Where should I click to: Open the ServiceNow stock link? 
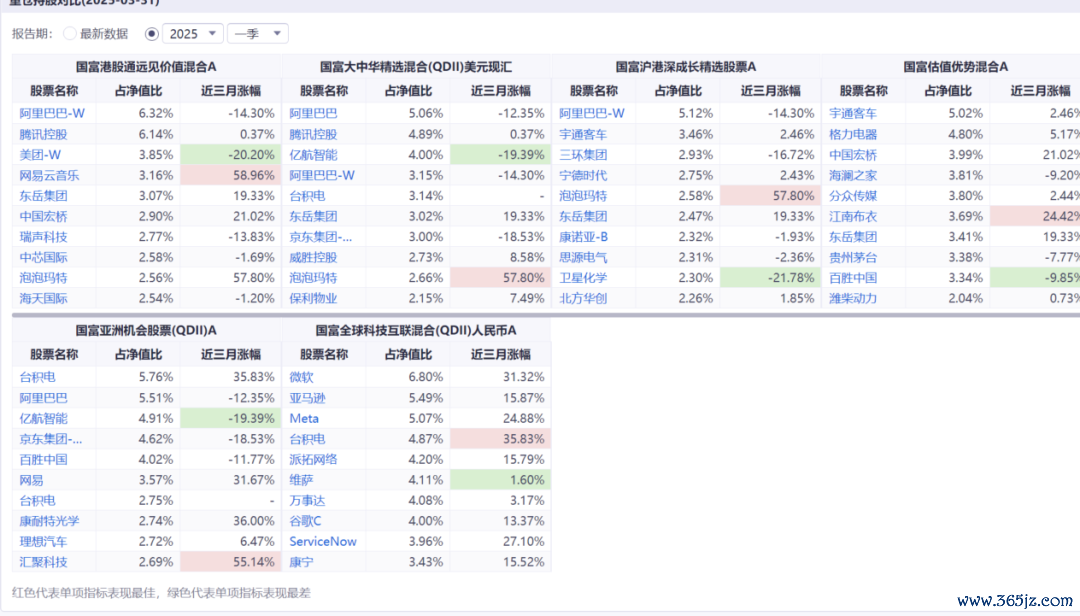[323, 542]
